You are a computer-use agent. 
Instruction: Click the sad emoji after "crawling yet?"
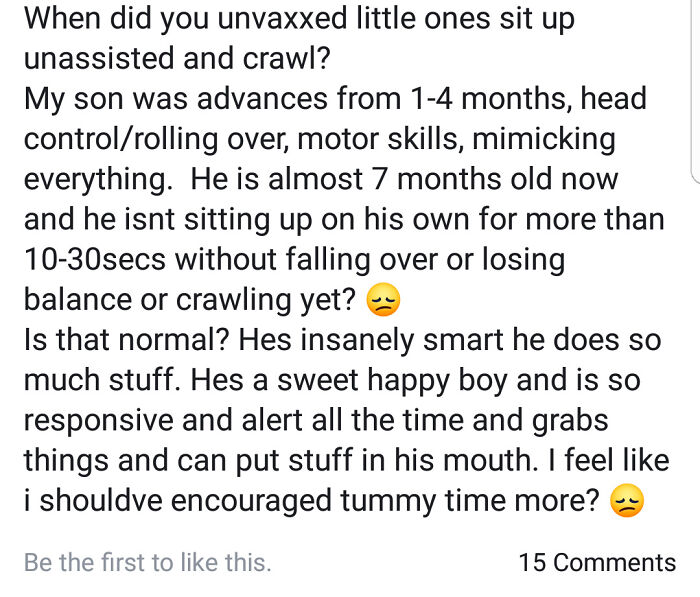click(x=383, y=299)
